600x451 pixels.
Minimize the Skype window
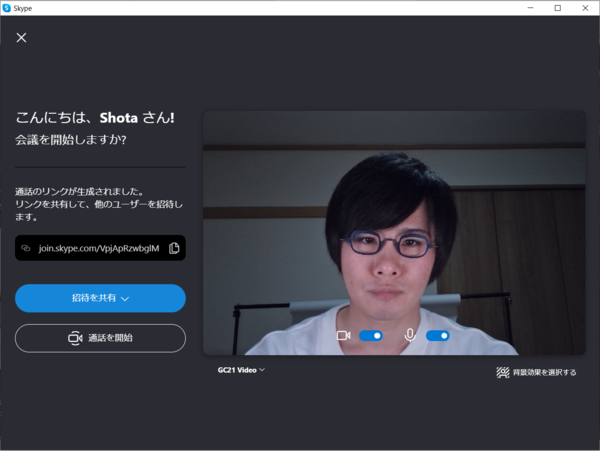point(530,8)
